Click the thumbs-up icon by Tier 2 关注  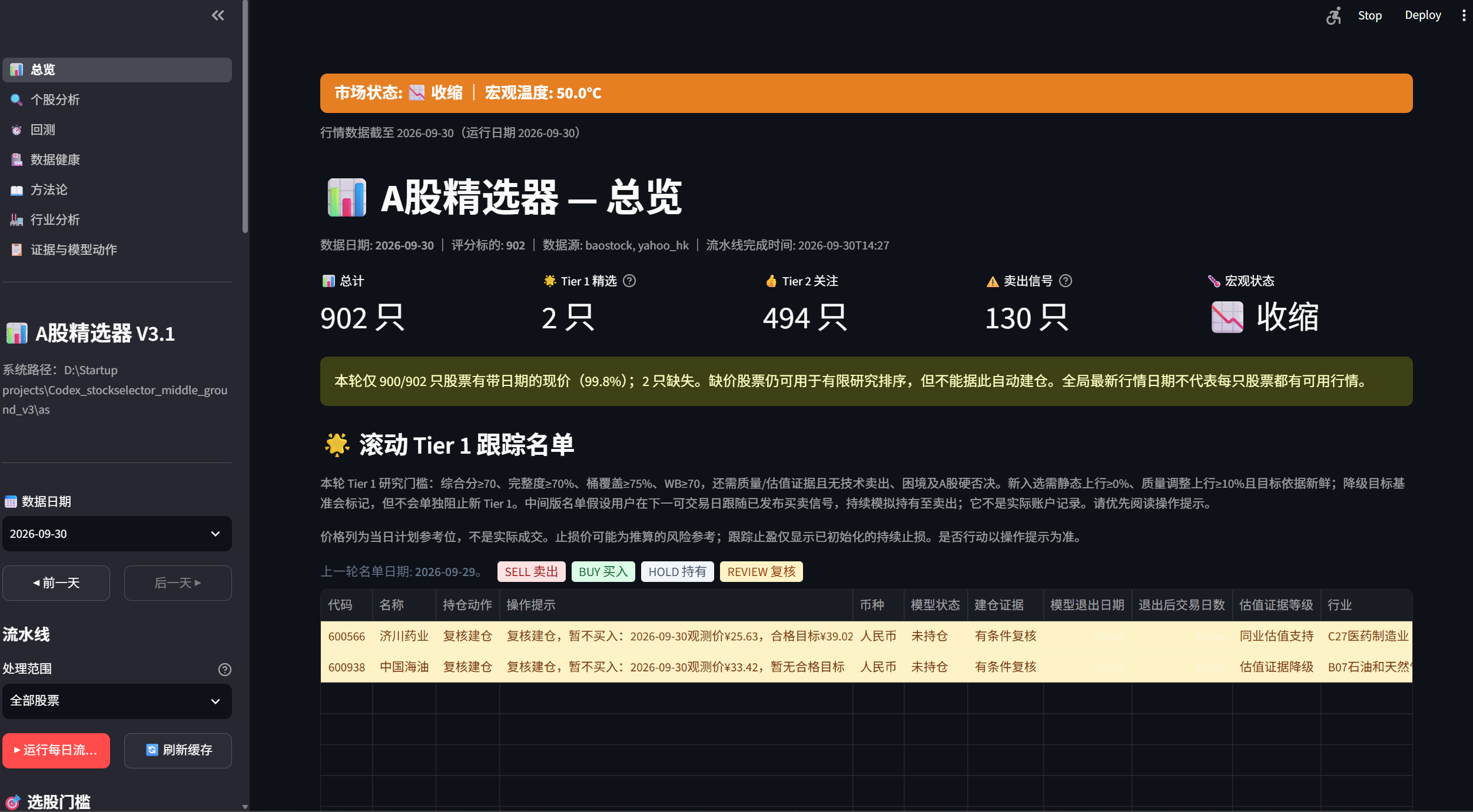(771, 281)
